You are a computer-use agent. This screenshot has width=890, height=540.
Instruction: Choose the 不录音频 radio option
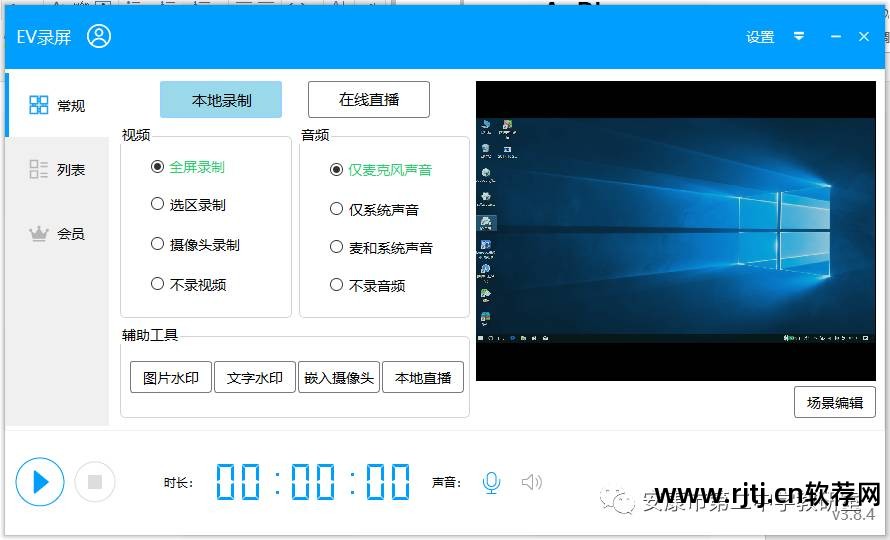(x=367, y=285)
